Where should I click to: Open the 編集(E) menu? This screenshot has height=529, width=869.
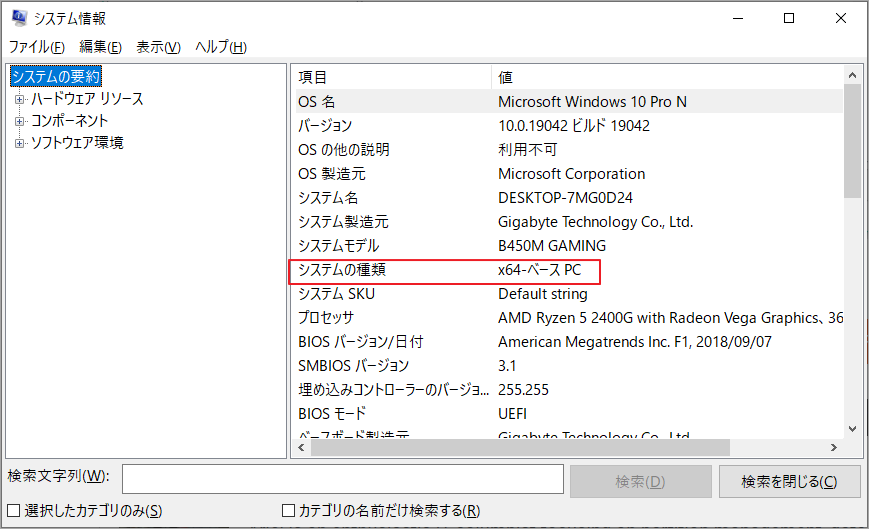(100, 47)
